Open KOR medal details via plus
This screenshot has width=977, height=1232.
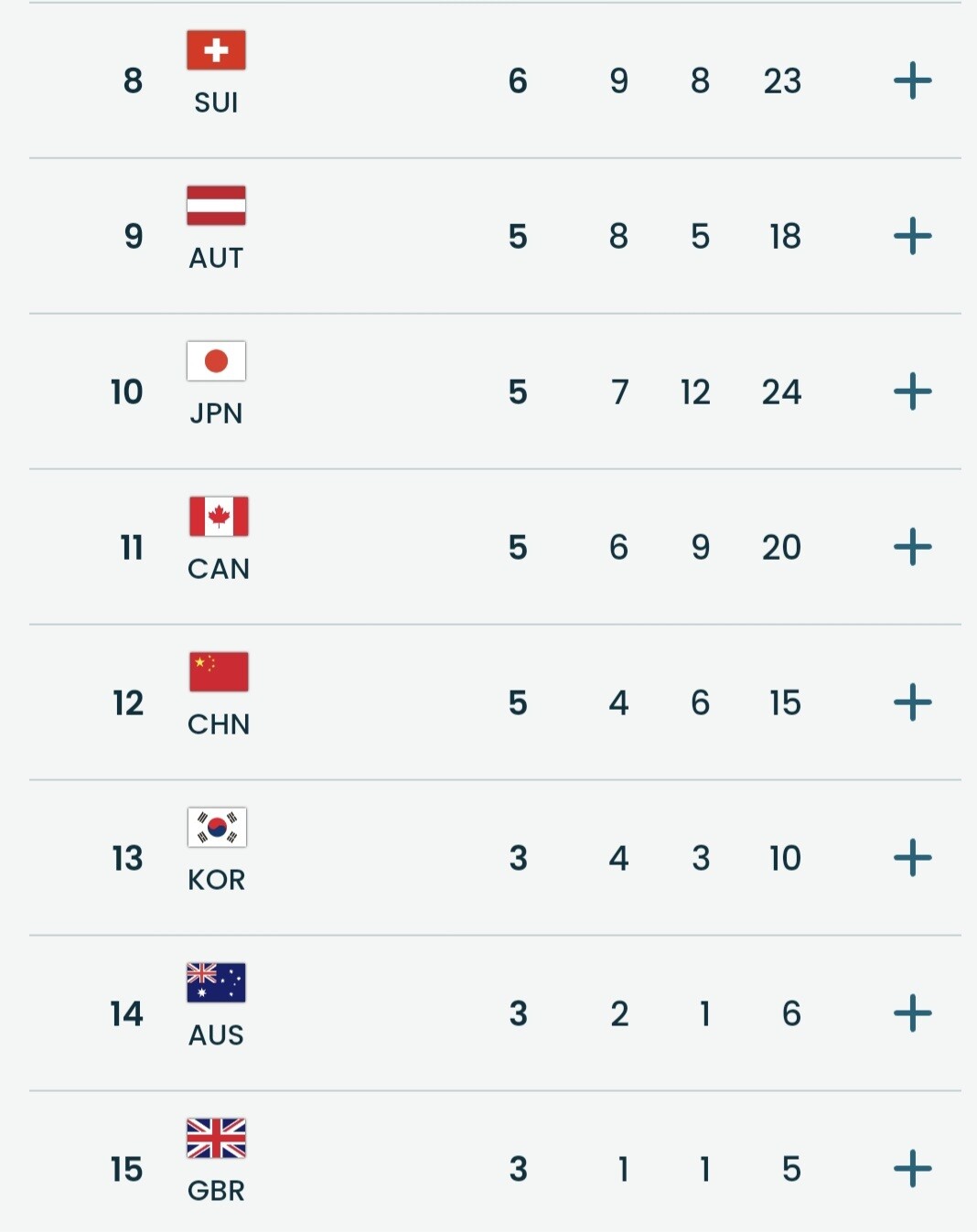pyautogui.click(x=912, y=859)
